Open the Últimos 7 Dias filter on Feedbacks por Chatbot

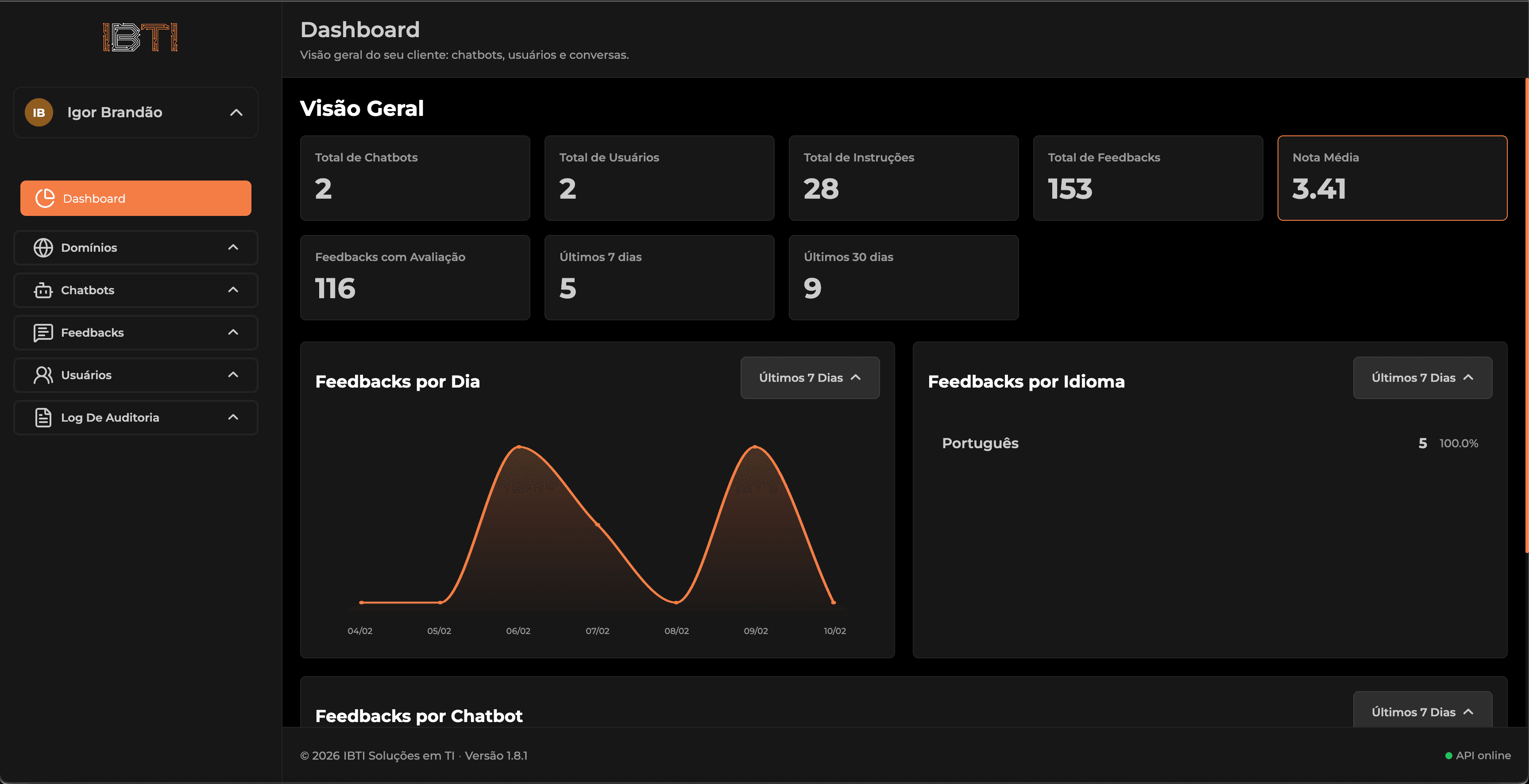click(1422, 711)
